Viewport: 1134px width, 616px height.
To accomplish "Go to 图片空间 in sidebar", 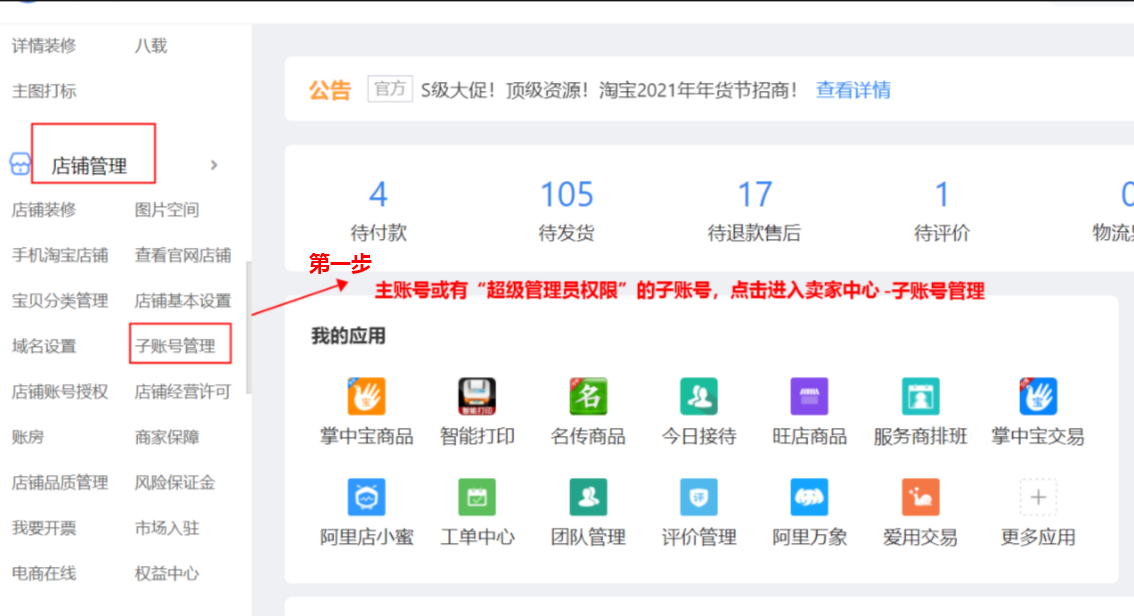I will (167, 210).
